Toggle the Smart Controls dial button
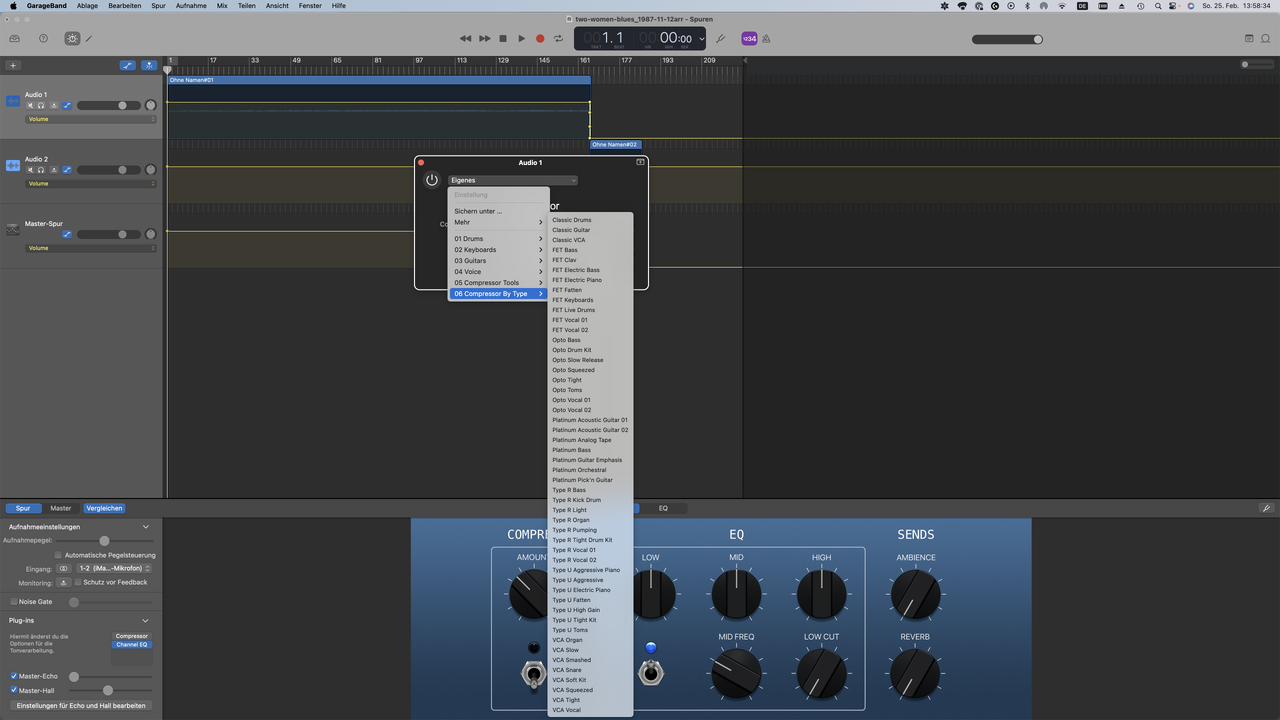The height and width of the screenshot is (720, 1280). pos(72,39)
